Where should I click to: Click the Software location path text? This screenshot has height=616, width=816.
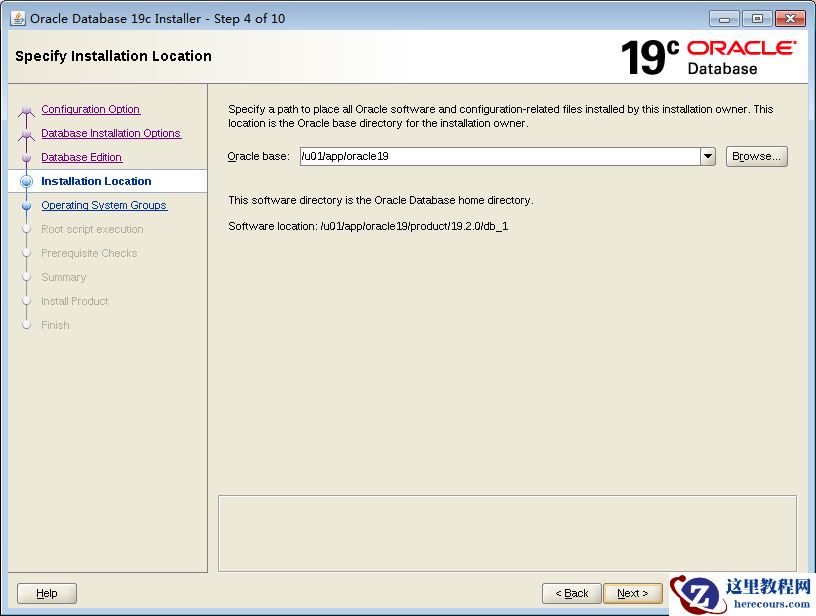pos(414,226)
